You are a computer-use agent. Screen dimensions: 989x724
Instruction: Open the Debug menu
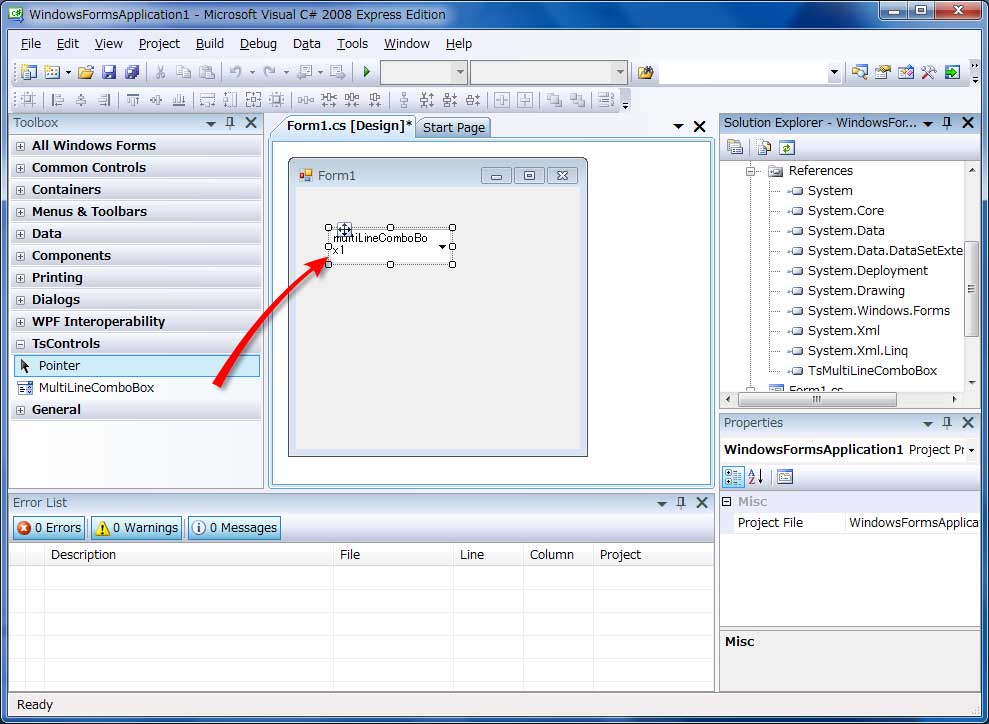pyautogui.click(x=258, y=44)
